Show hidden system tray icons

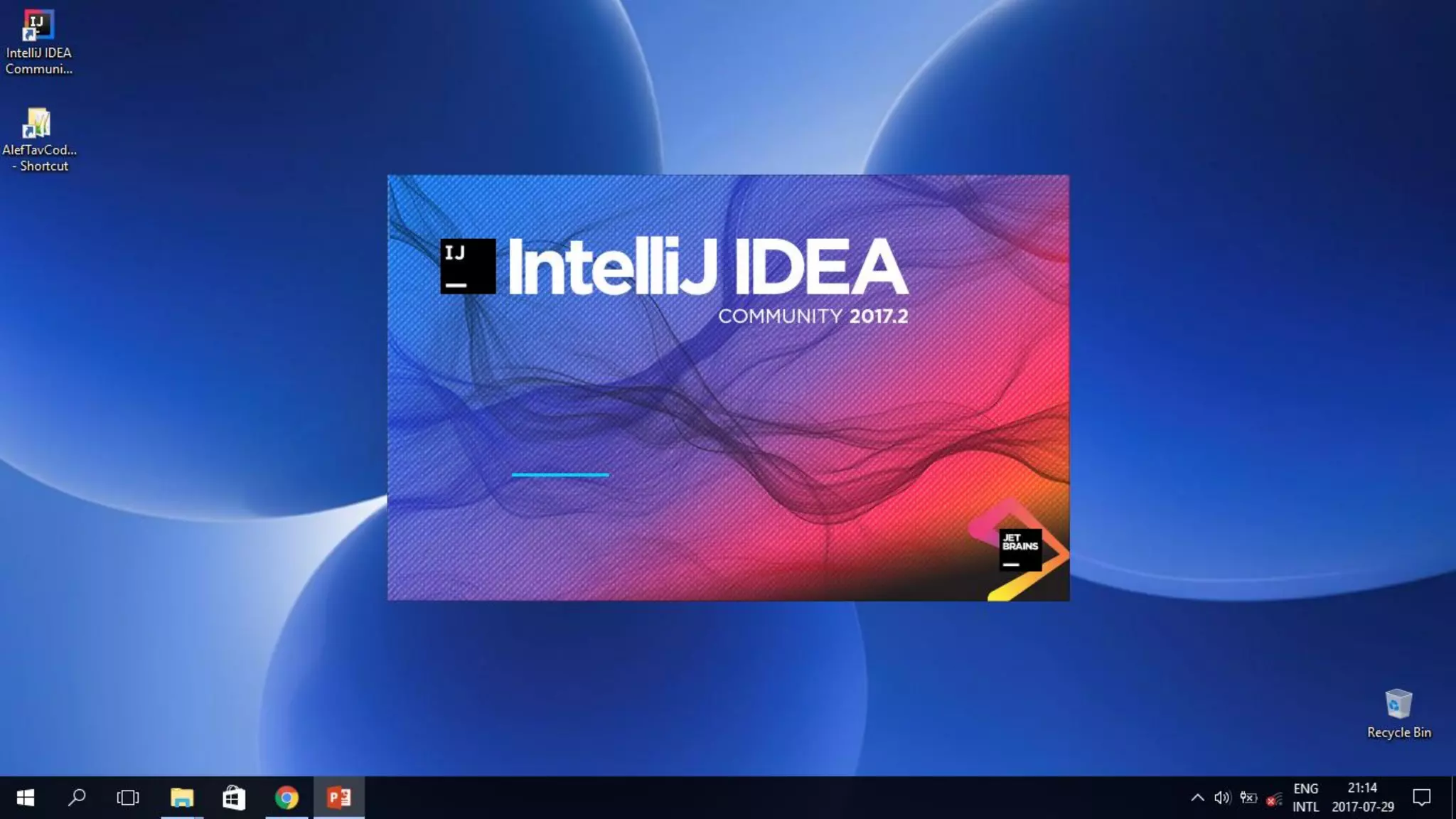(1197, 798)
